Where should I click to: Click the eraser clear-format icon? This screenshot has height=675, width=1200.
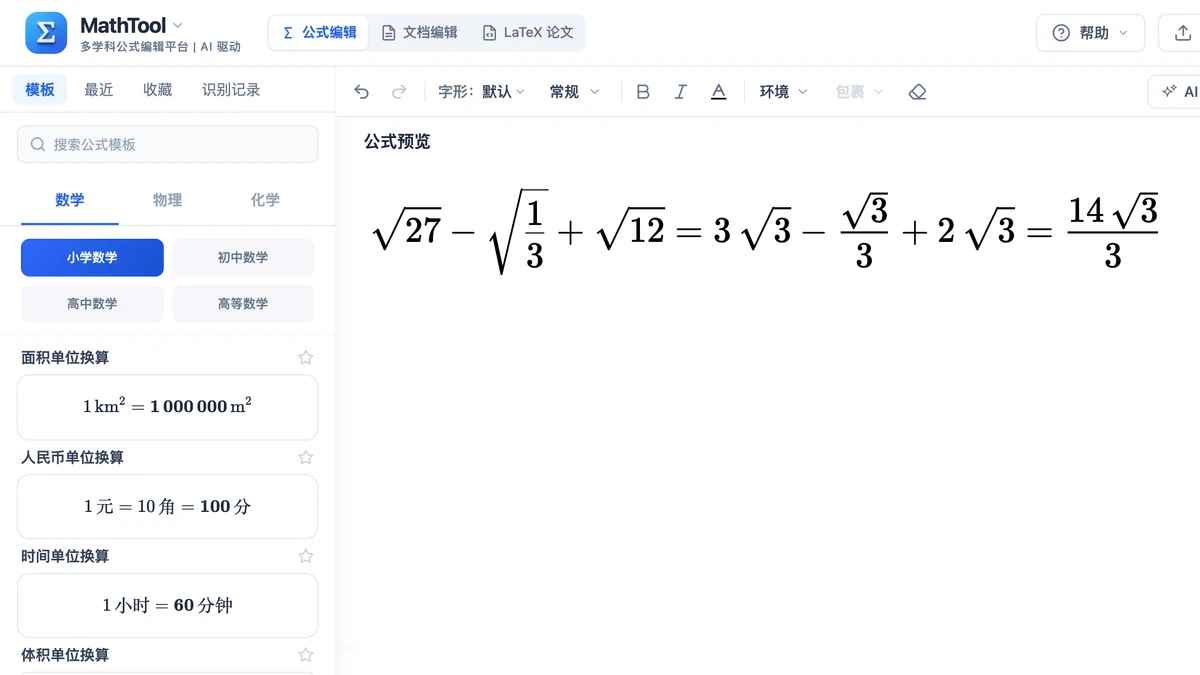(918, 92)
